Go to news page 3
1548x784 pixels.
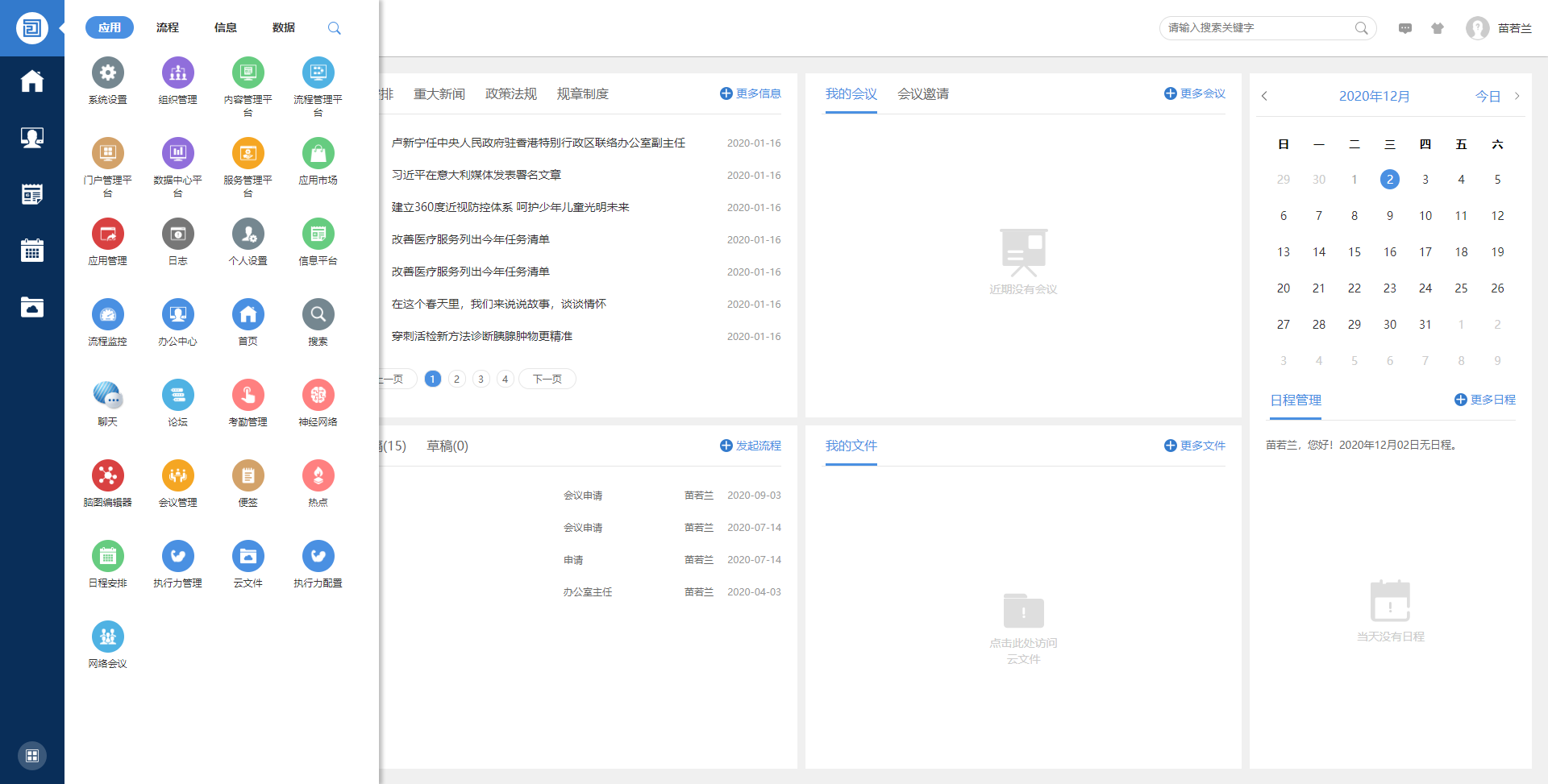coord(481,379)
